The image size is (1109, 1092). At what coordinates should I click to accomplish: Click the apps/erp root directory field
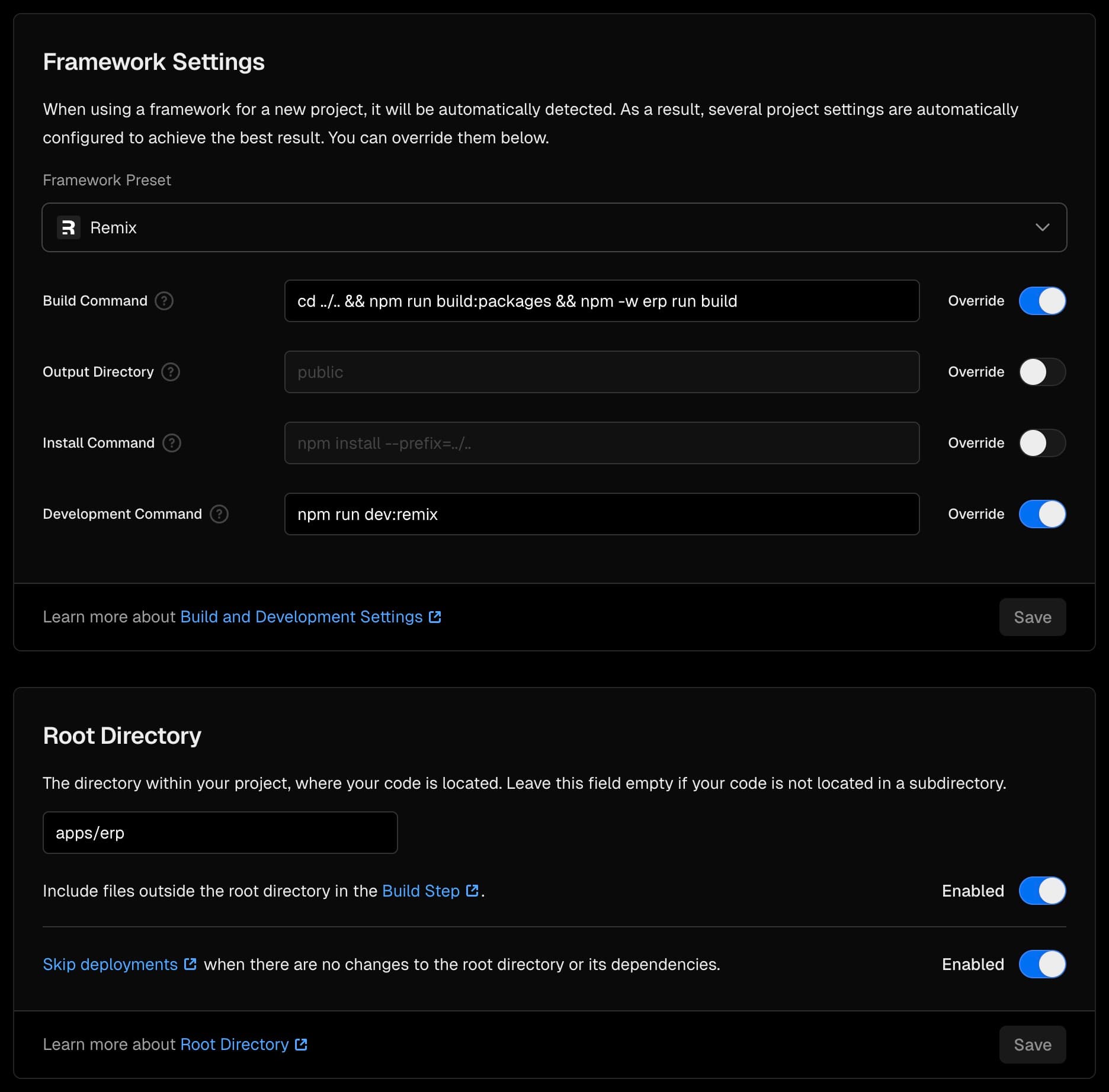[x=220, y=833]
